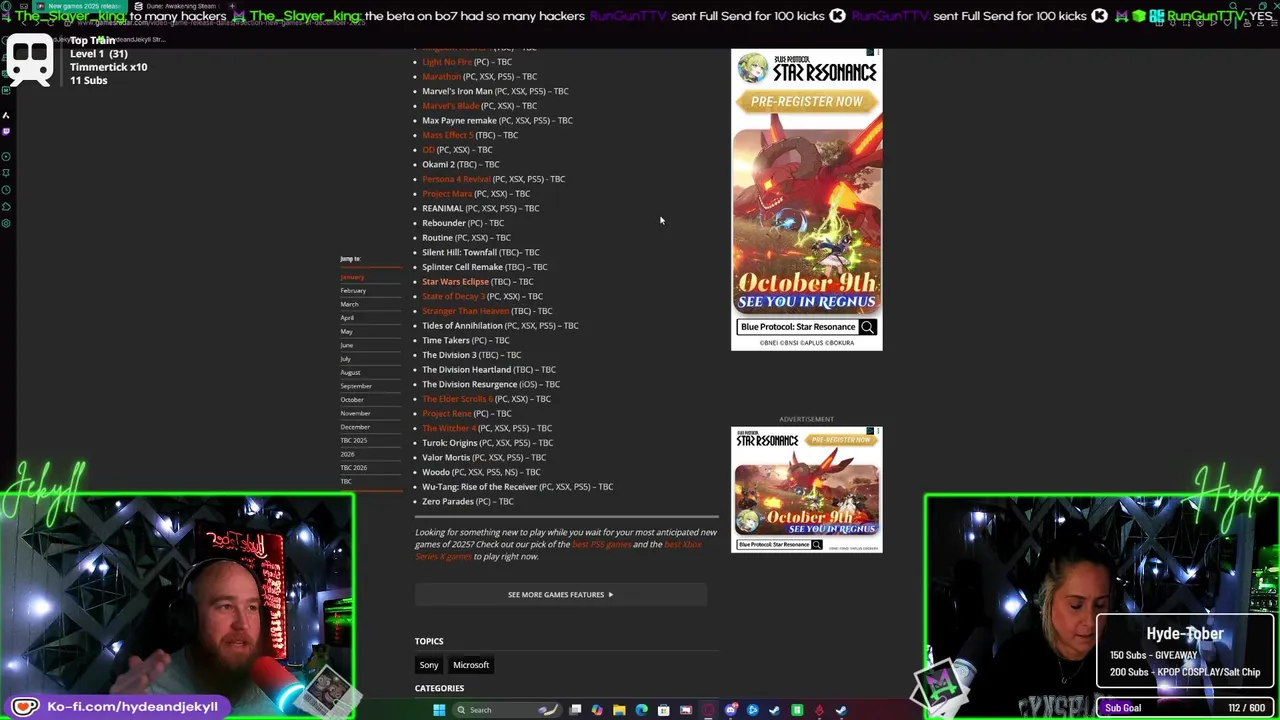Open Microsoft Store from the taskbar
The image size is (1280, 720).
(x=664, y=710)
